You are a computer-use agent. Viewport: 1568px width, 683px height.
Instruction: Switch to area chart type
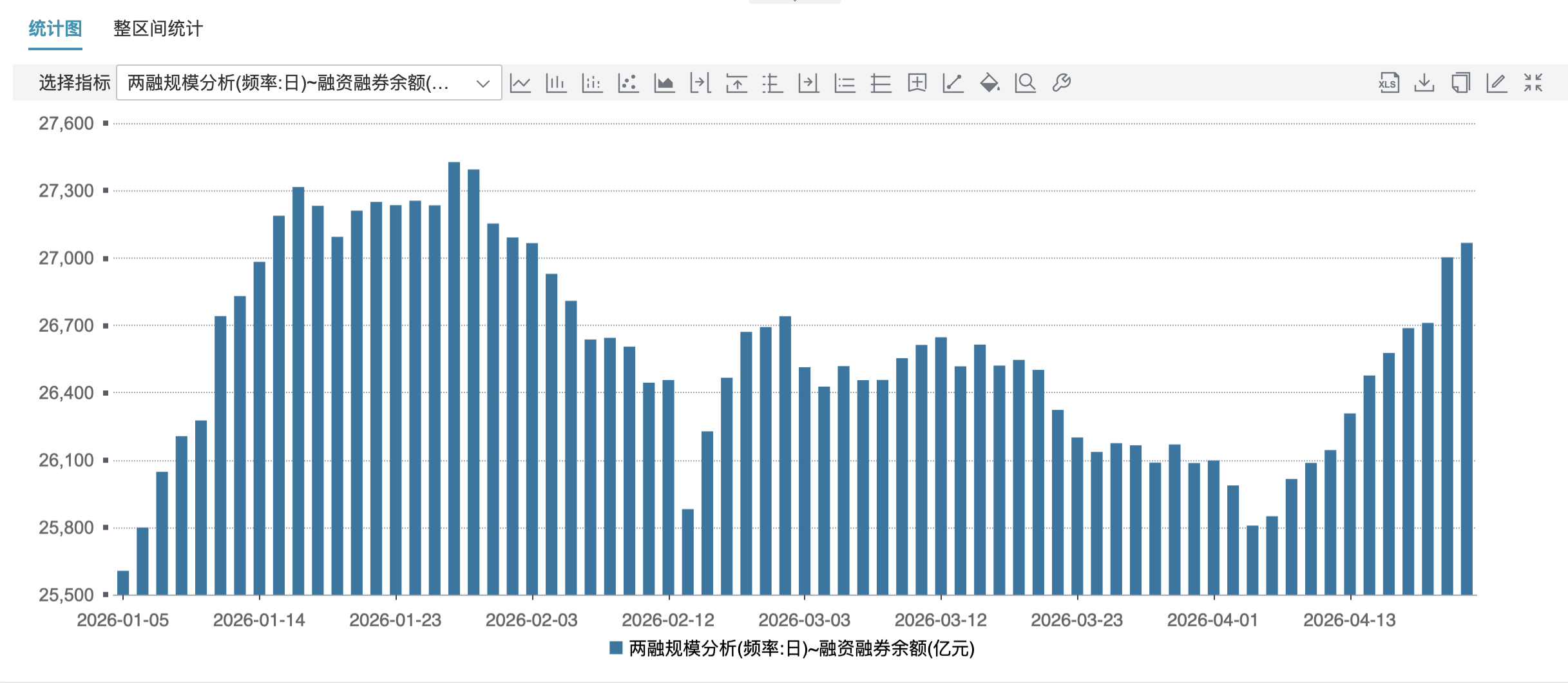(664, 83)
